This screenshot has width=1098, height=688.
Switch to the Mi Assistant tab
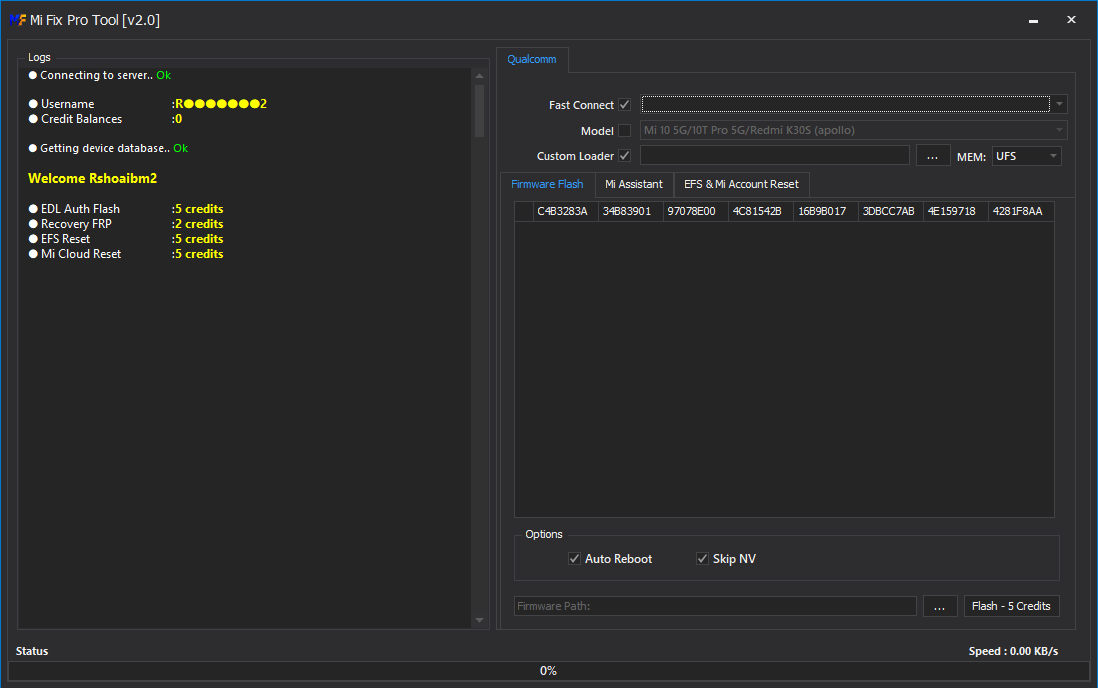634,184
